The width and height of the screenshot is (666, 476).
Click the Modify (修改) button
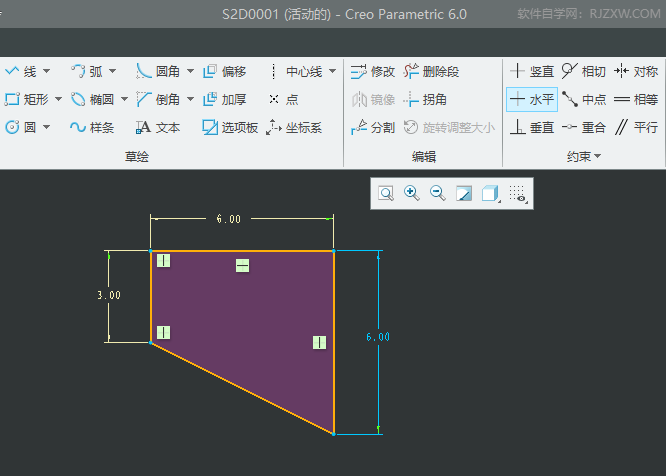tap(372, 71)
